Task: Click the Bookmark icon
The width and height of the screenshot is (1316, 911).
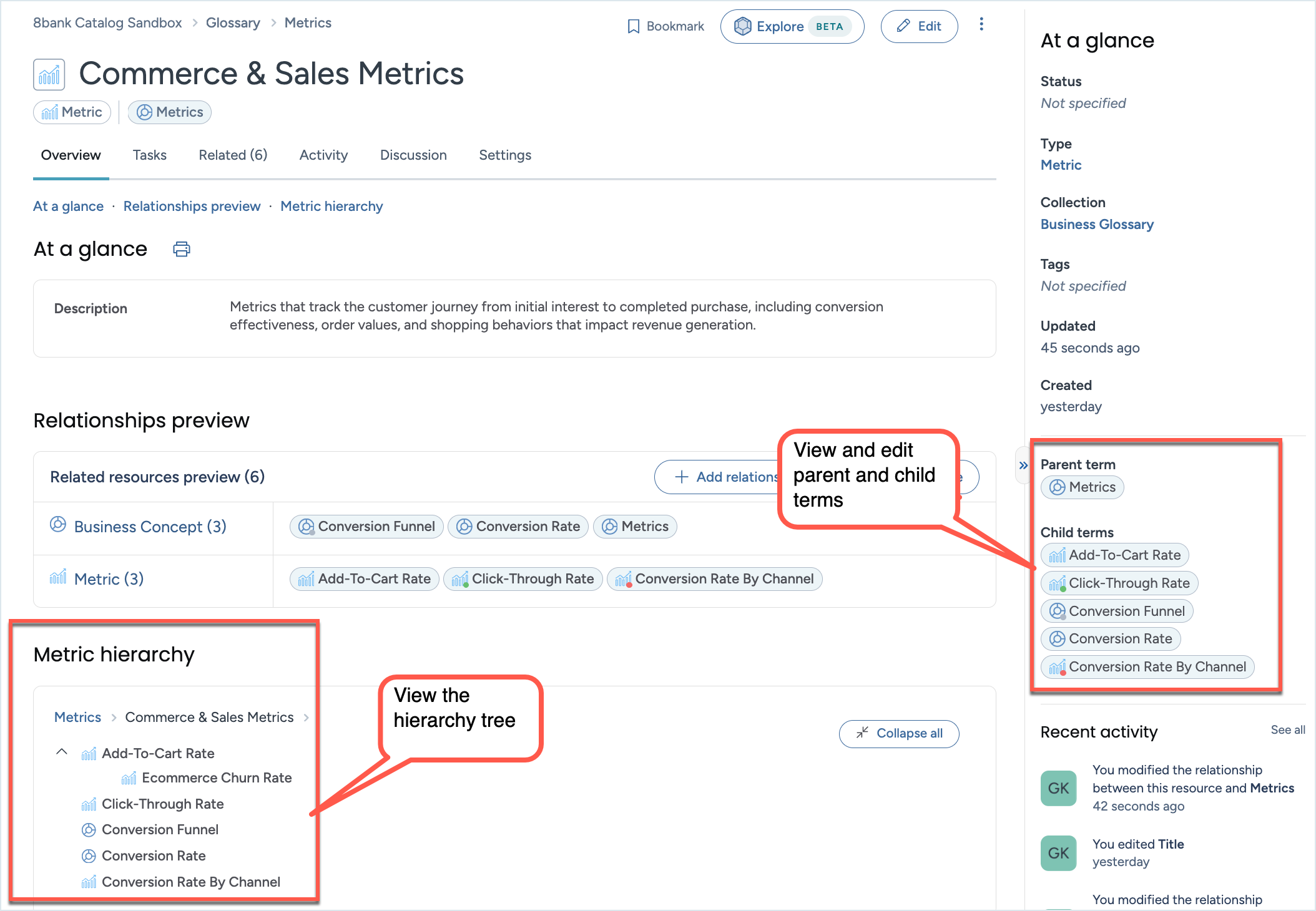Action: (x=633, y=26)
